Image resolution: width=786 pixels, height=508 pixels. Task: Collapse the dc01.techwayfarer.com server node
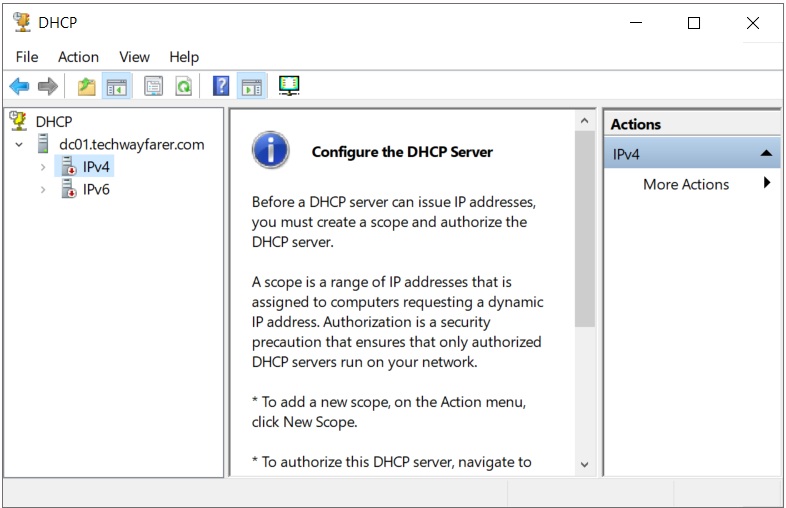pos(19,145)
